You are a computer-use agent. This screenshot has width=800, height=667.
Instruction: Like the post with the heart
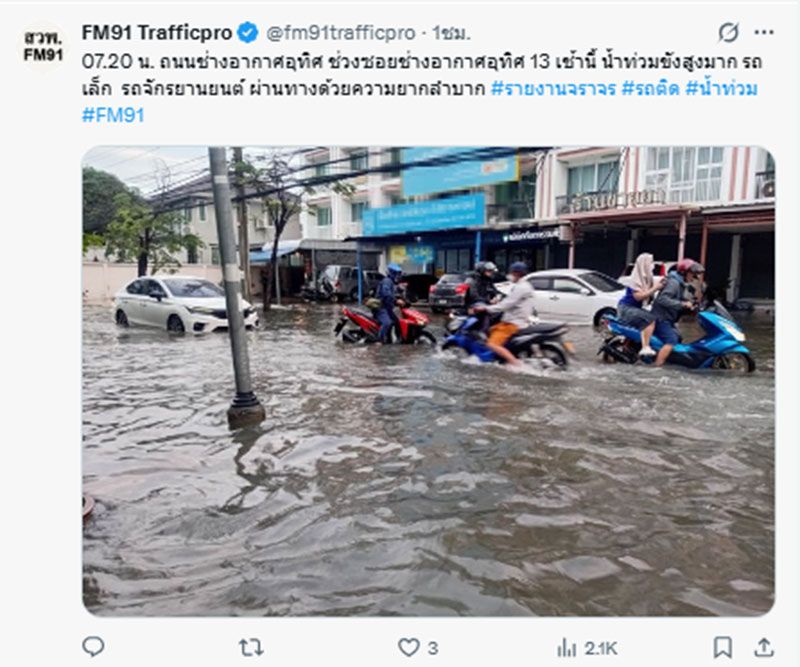(x=408, y=646)
